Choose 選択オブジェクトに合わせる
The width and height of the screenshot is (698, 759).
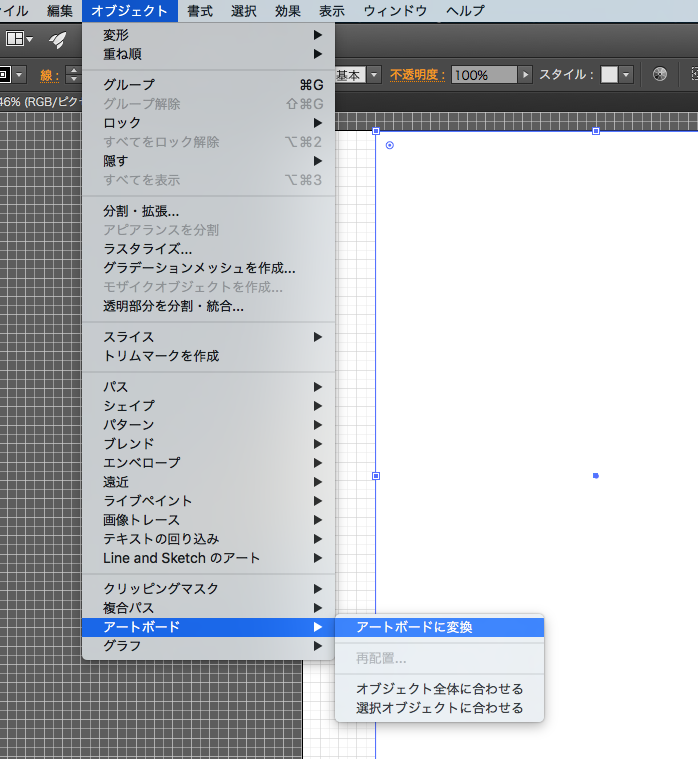point(440,708)
